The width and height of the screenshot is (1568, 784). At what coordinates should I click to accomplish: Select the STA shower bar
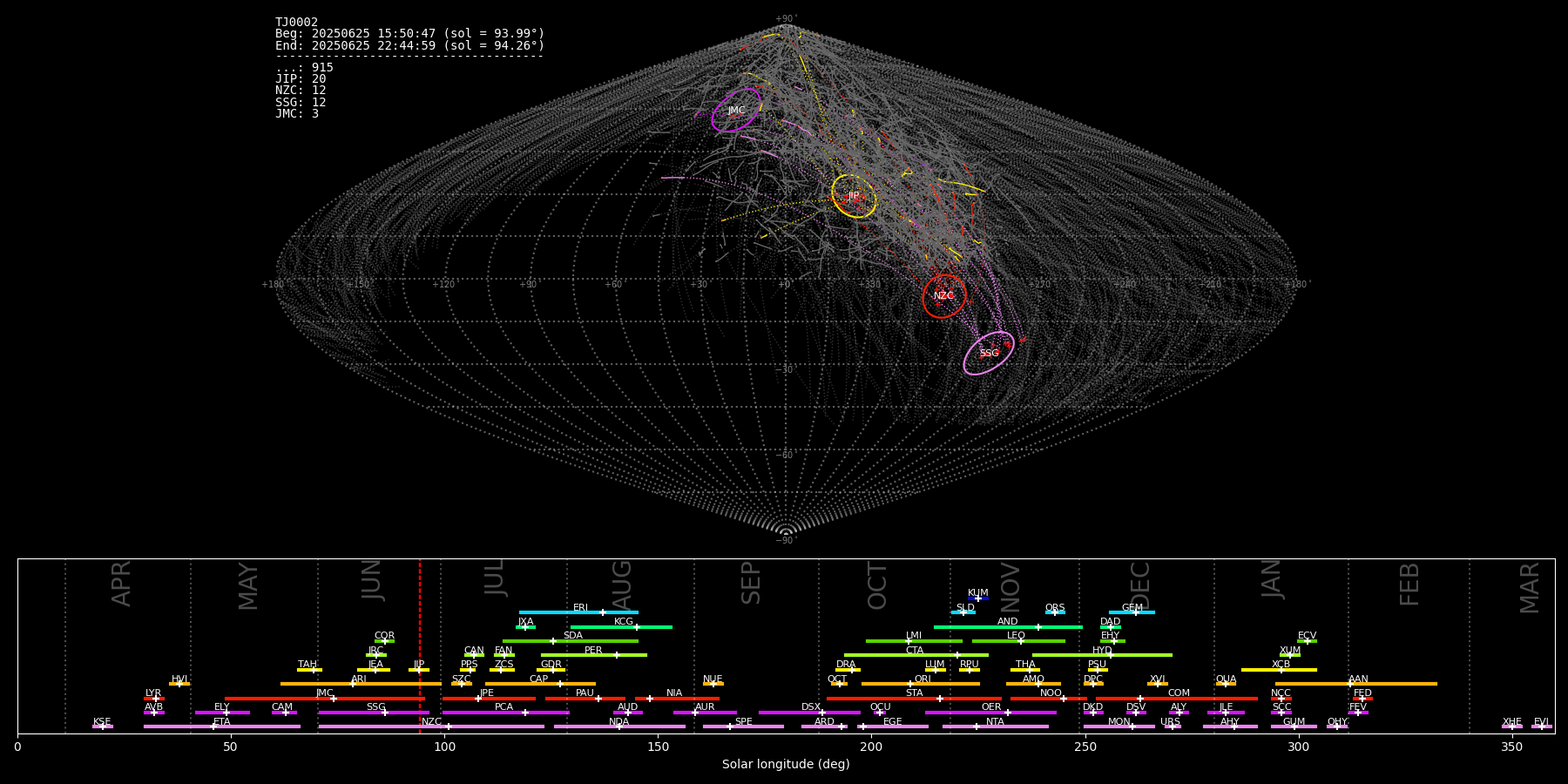pos(914,698)
